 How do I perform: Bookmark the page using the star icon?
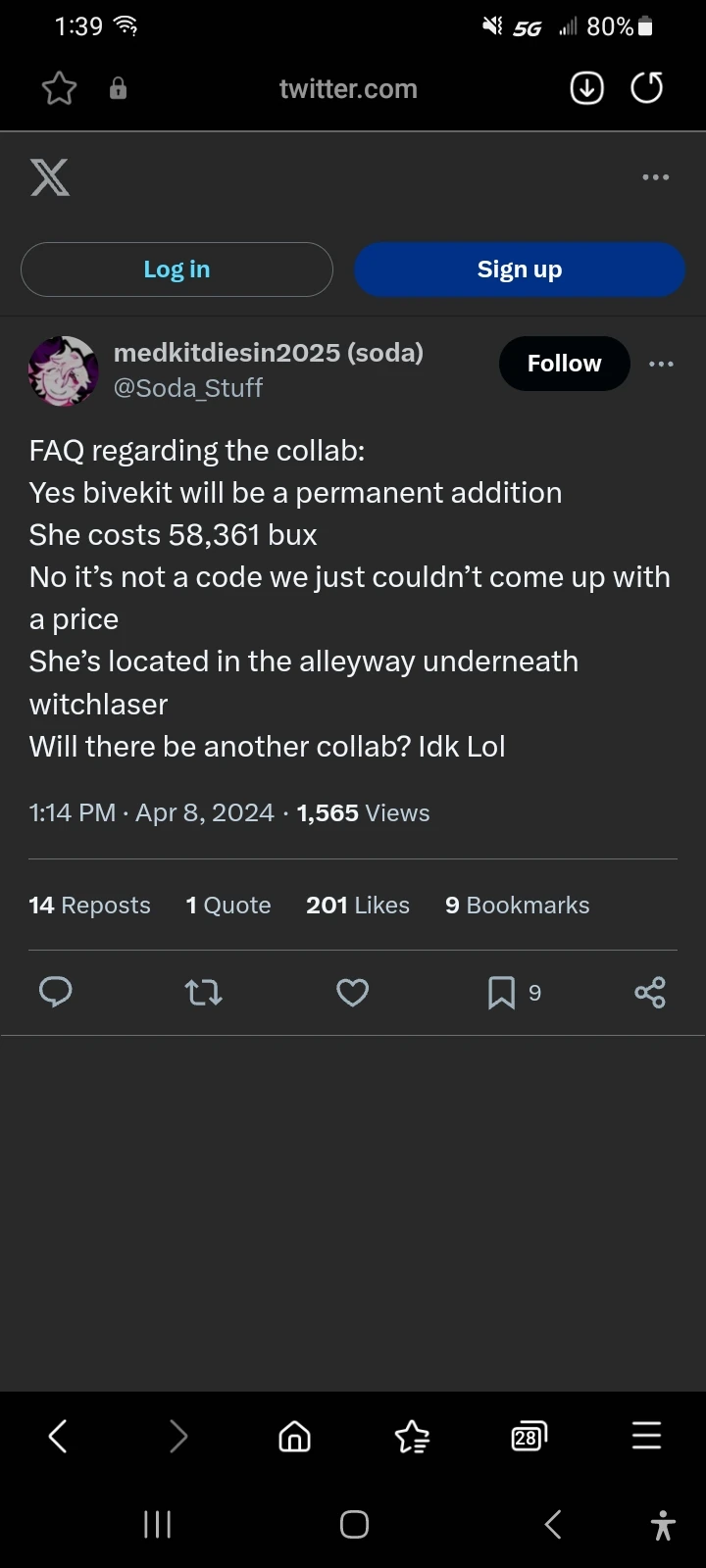point(58,88)
